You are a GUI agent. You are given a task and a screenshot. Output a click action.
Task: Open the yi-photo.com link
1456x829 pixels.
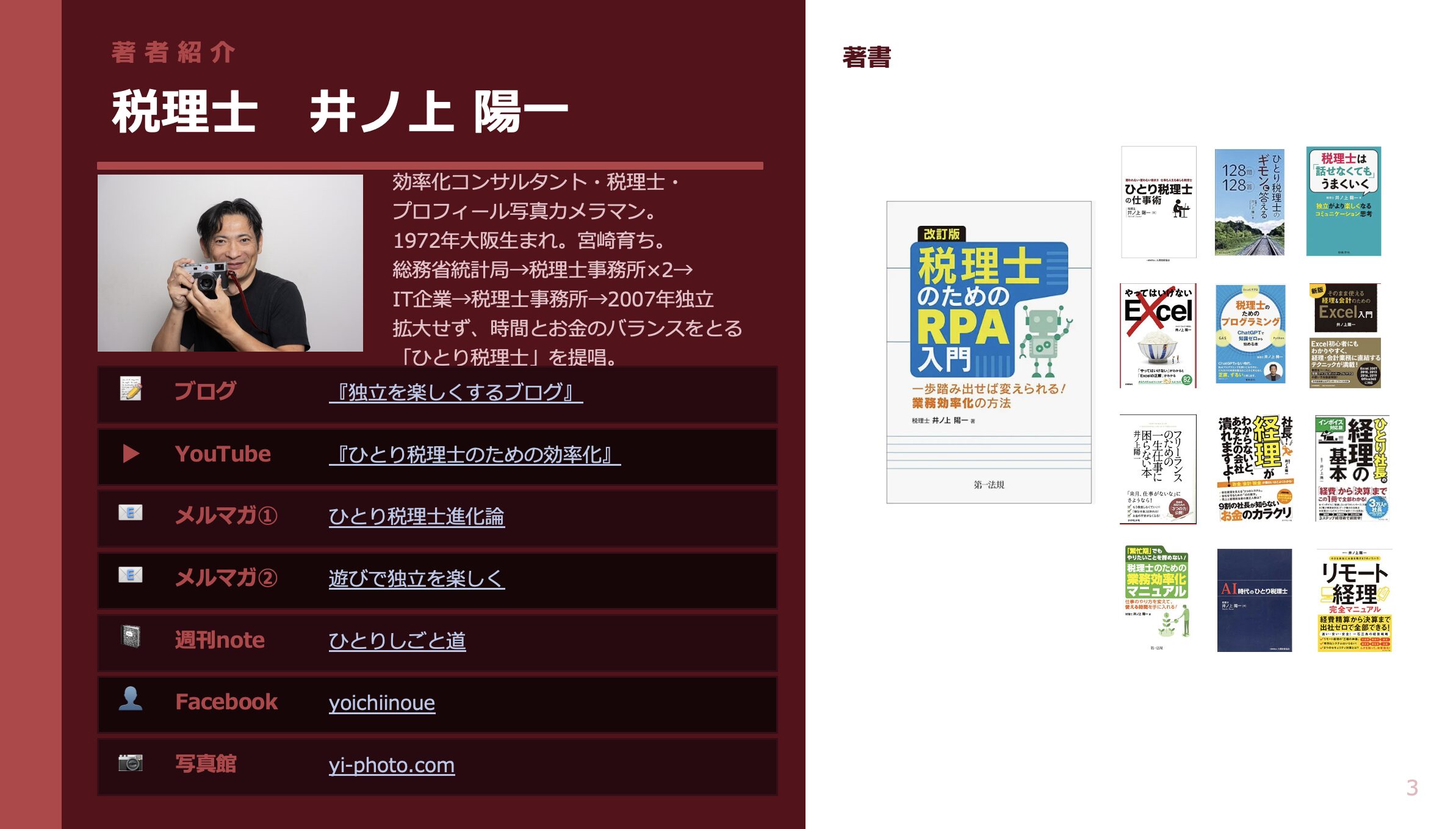coord(391,765)
